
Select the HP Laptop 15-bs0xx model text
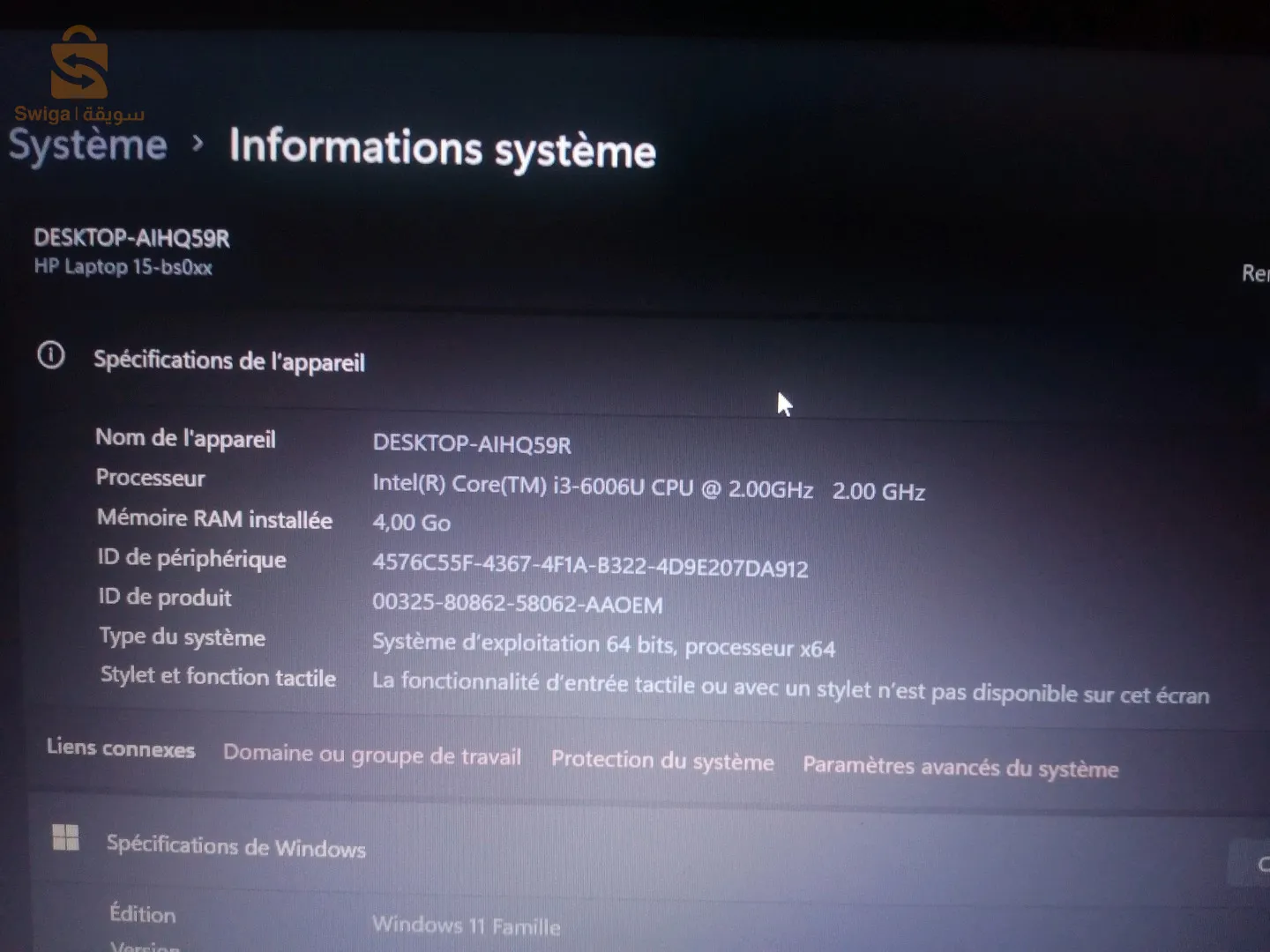(123, 267)
